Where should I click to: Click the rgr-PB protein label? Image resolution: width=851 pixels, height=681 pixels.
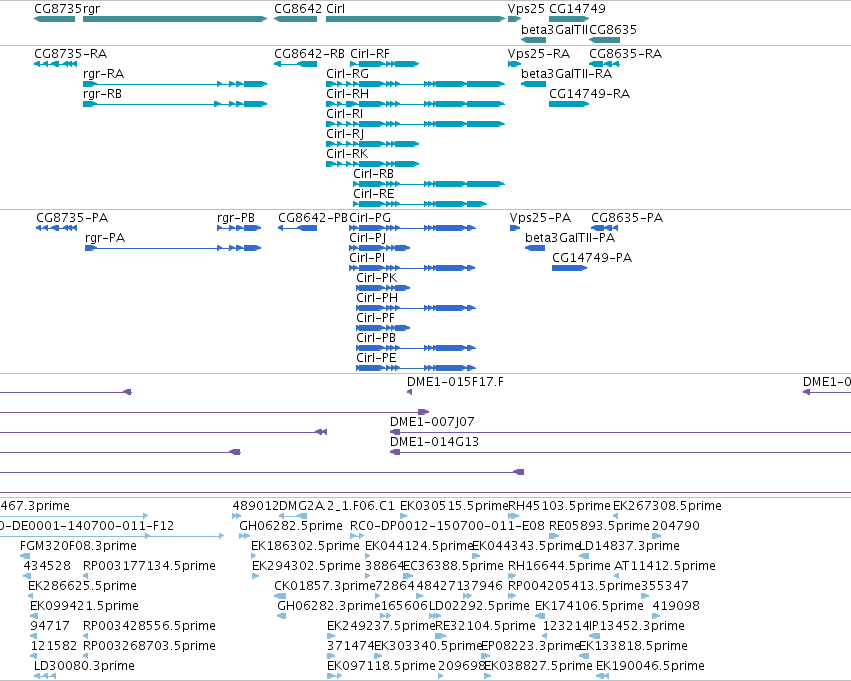tap(236, 218)
